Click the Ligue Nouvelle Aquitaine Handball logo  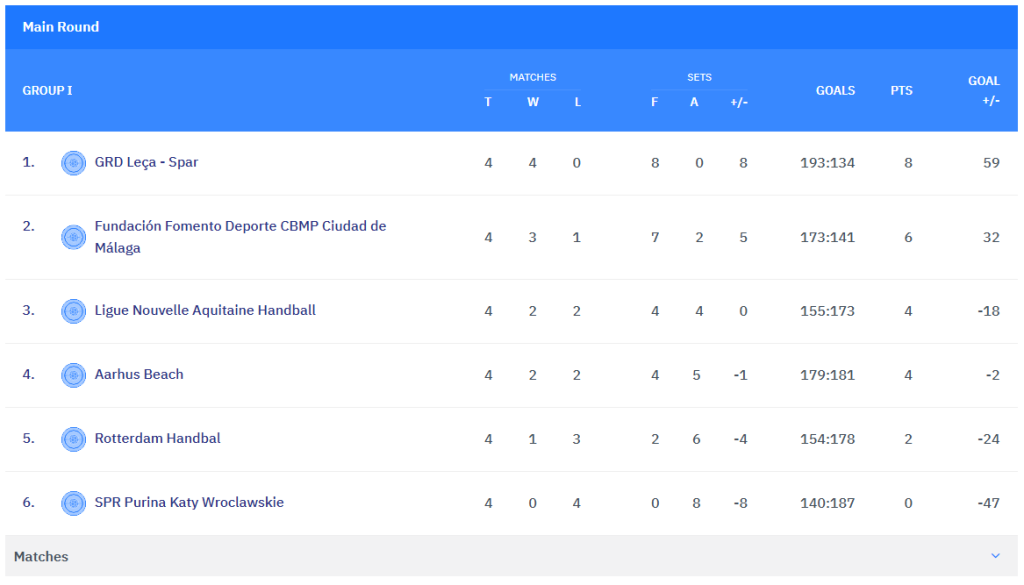(73, 311)
